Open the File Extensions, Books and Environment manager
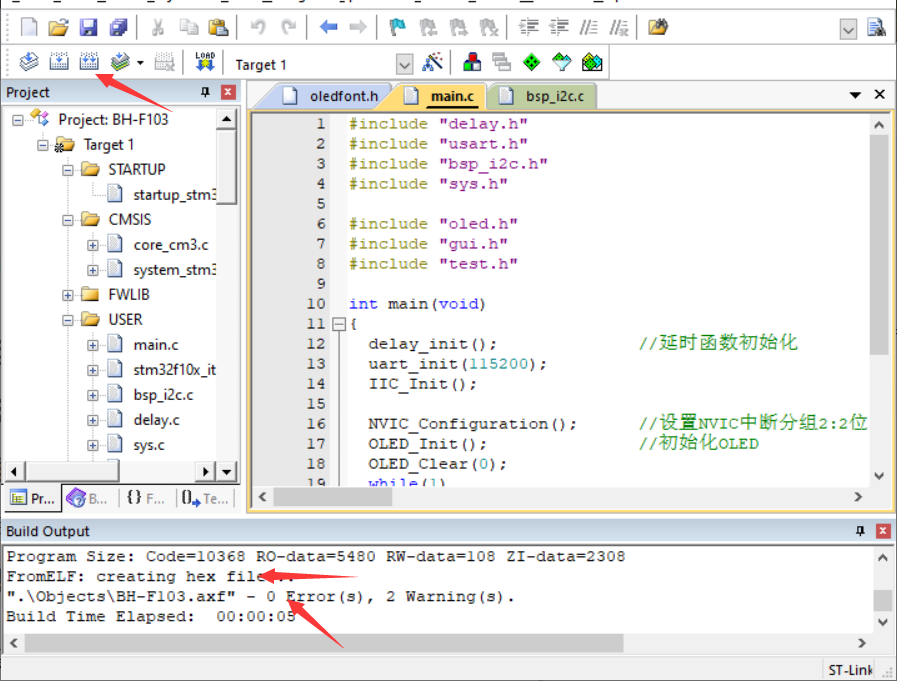The width and height of the screenshot is (897, 681). [472, 62]
